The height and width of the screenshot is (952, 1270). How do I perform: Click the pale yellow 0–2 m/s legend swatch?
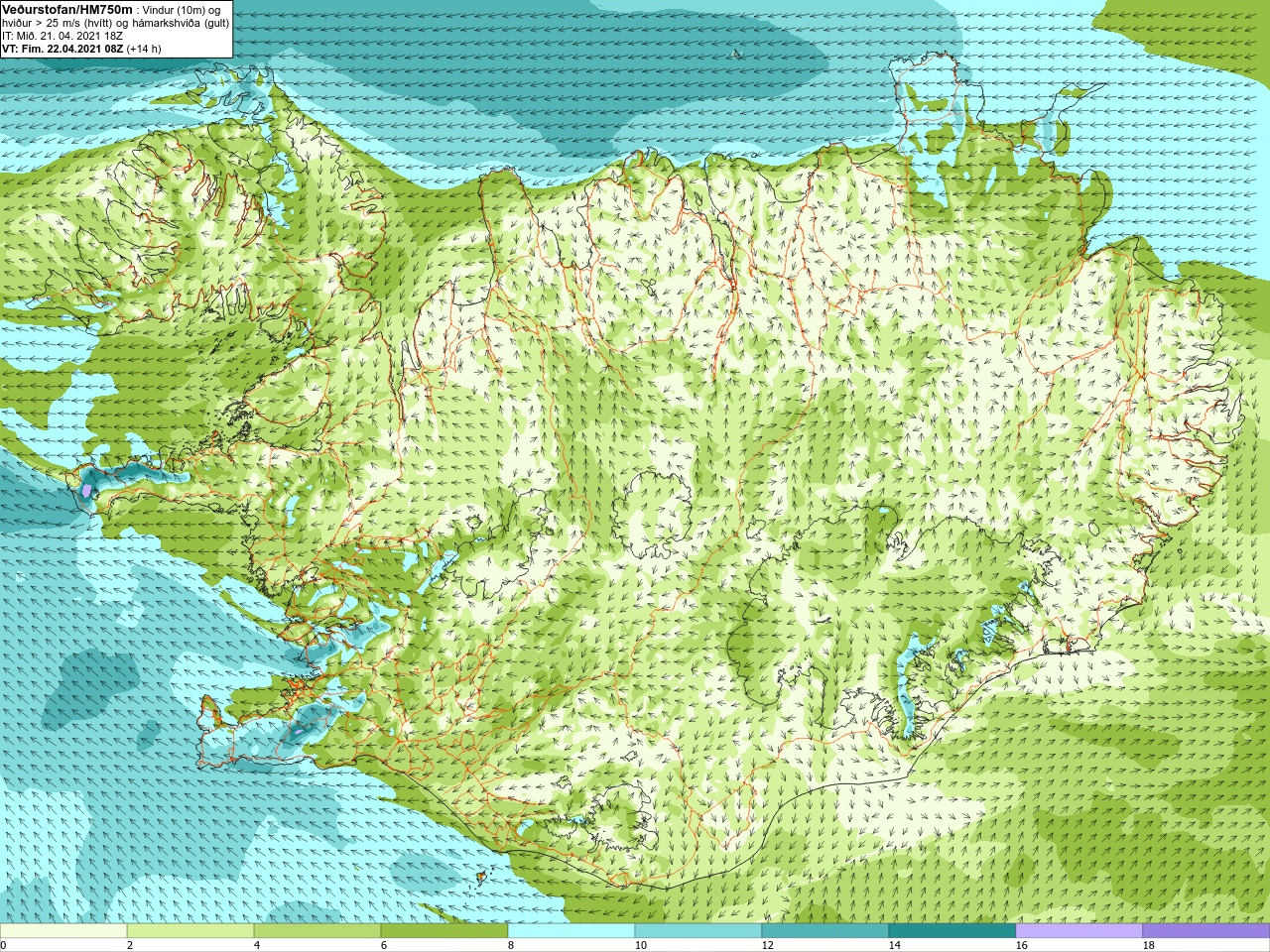[63, 931]
